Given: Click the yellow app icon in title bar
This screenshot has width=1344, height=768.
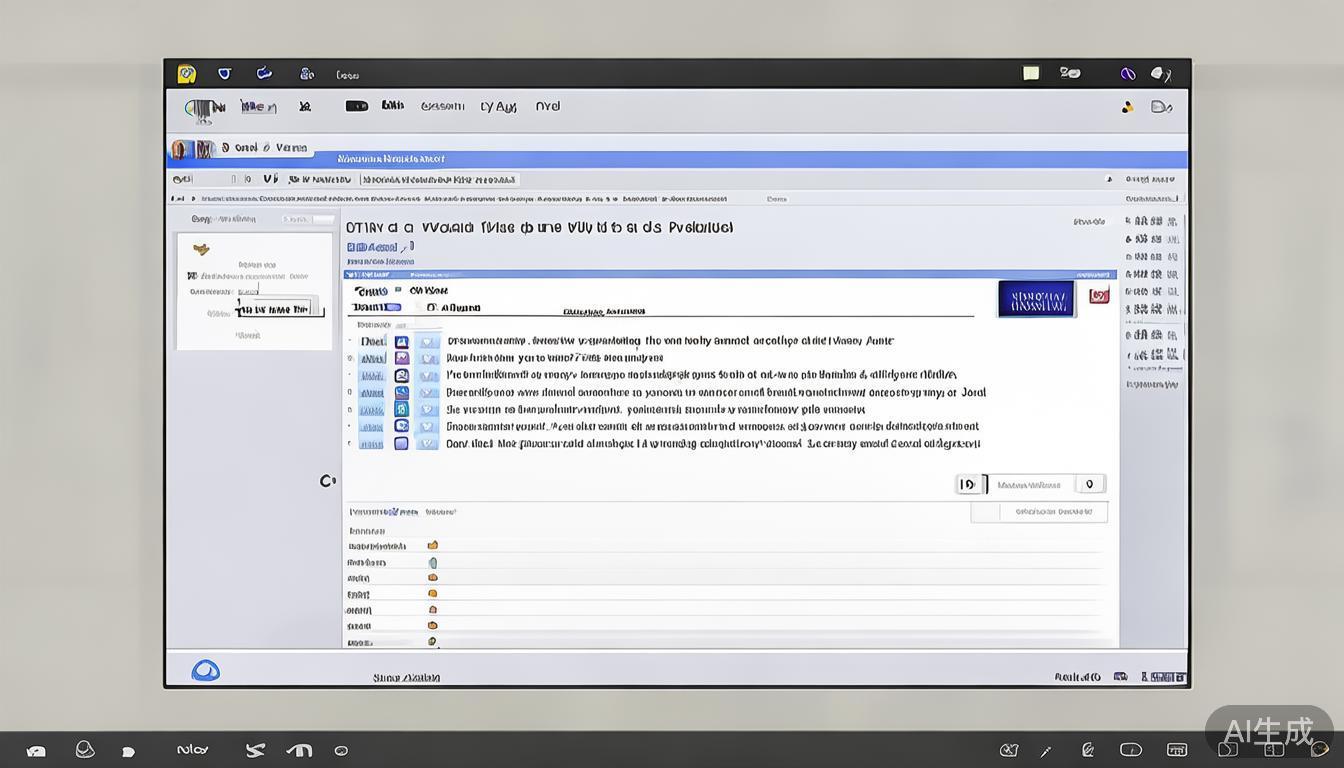Looking at the screenshot, I should [186, 74].
